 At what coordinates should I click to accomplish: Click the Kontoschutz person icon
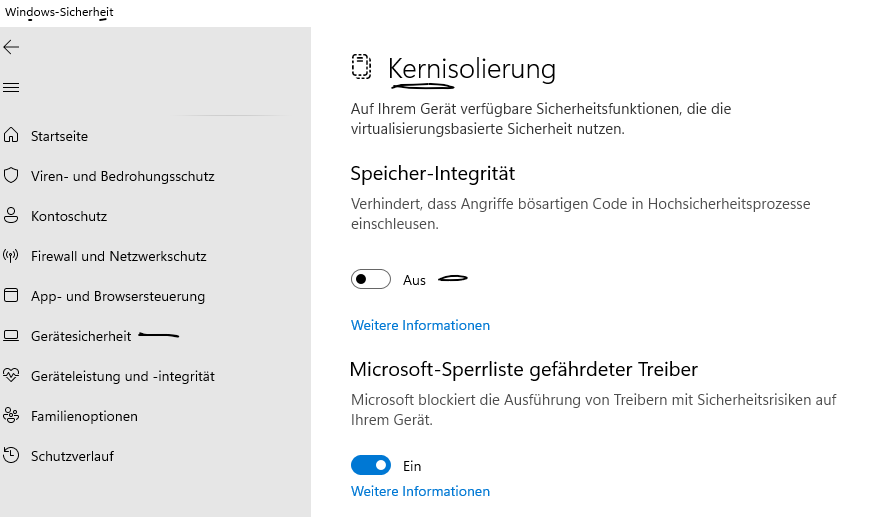12,216
